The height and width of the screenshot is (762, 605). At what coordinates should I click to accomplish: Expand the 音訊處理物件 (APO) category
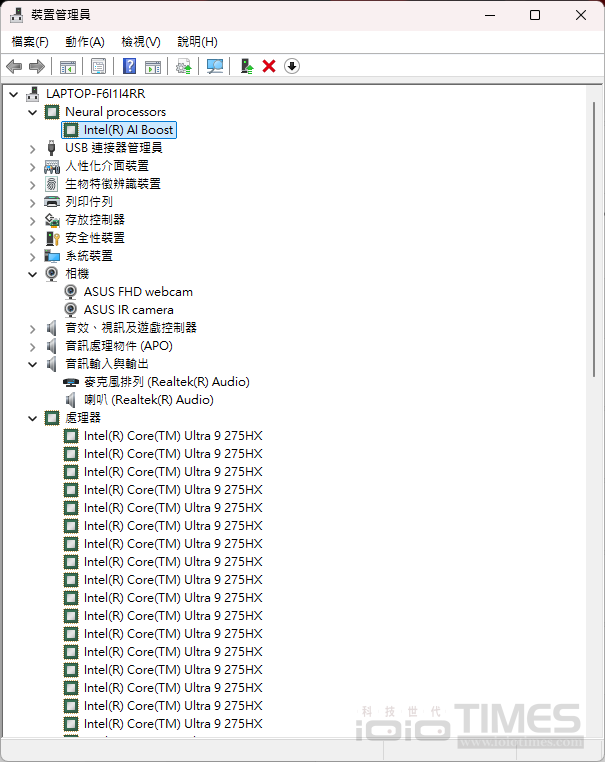coord(33,347)
